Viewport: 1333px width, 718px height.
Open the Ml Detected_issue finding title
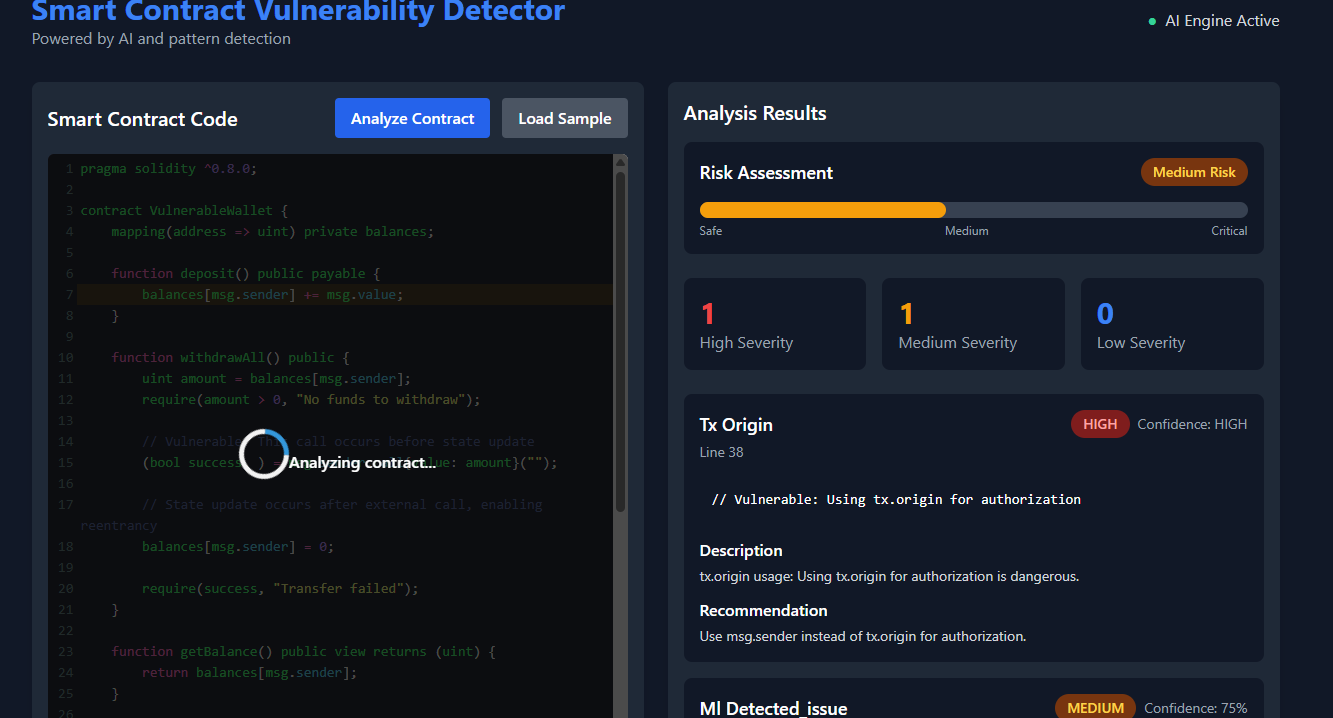(x=773, y=709)
